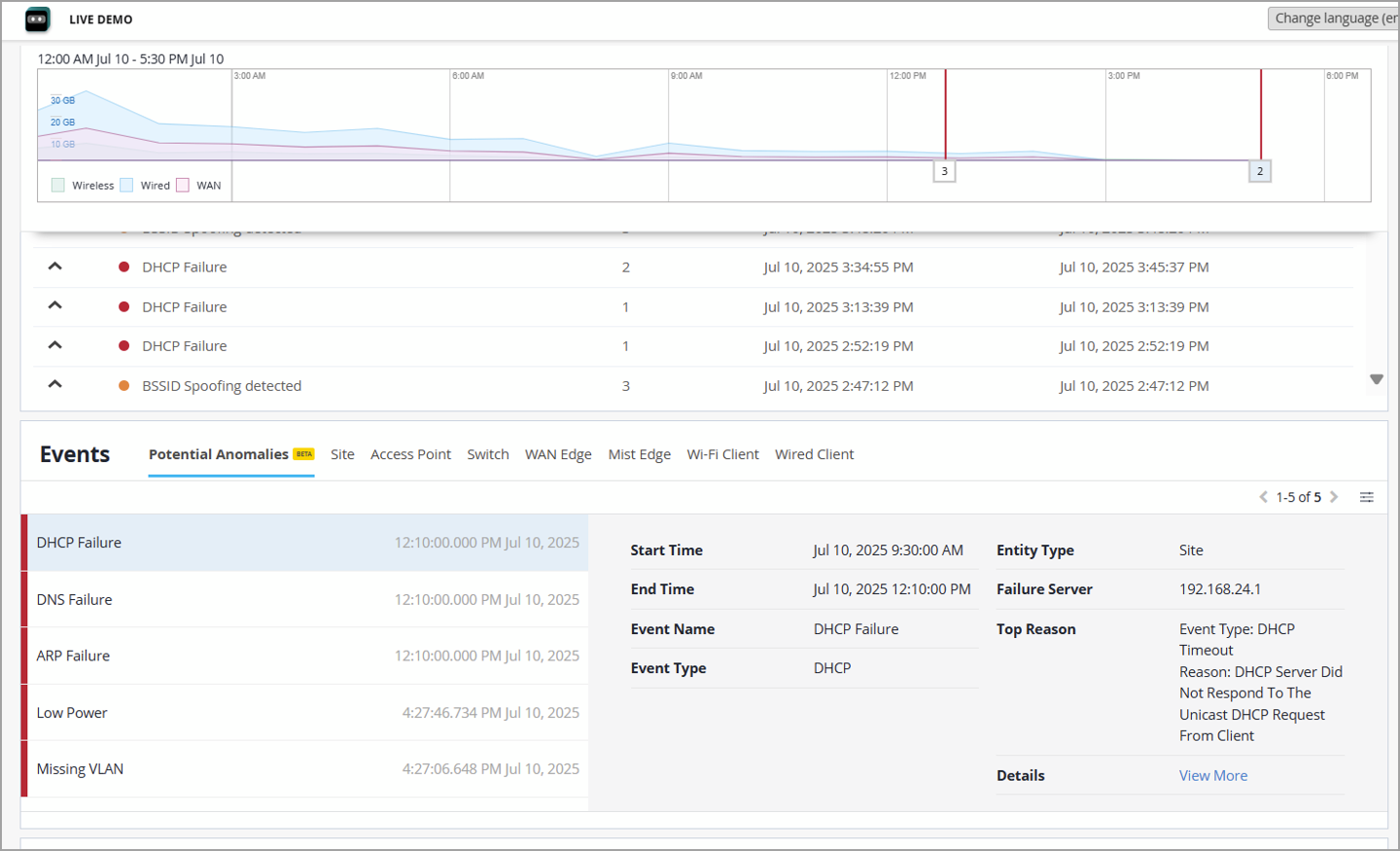Click the View More details link

(1212, 775)
